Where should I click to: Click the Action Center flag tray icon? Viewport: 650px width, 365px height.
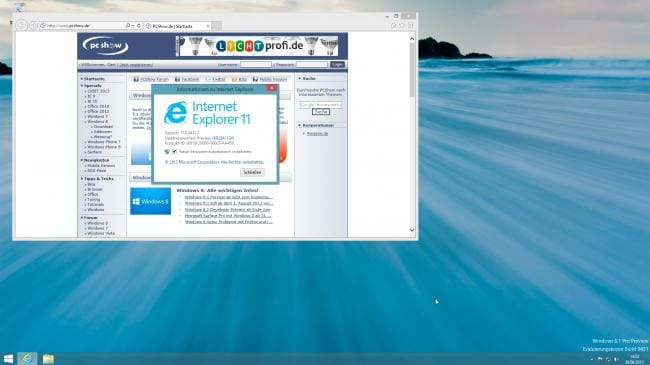pos(600,359)
